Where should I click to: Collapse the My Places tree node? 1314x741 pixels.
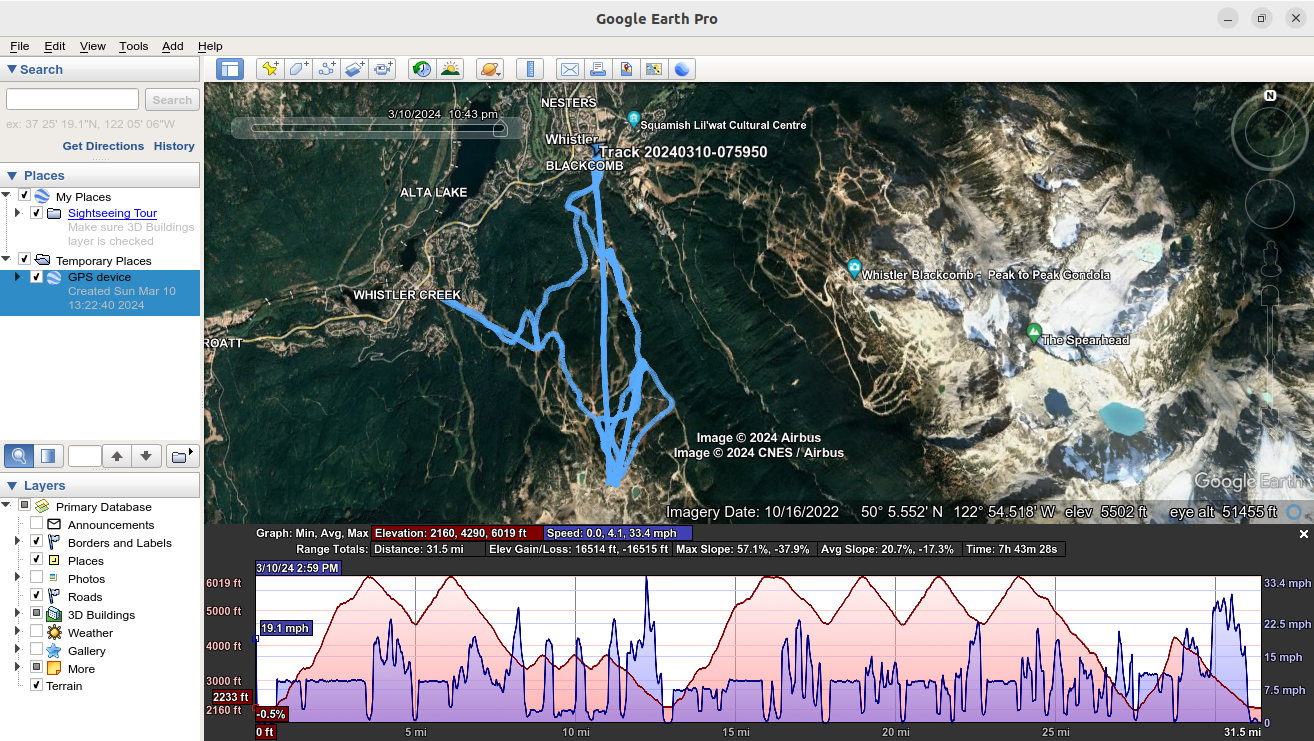(7, 196)
